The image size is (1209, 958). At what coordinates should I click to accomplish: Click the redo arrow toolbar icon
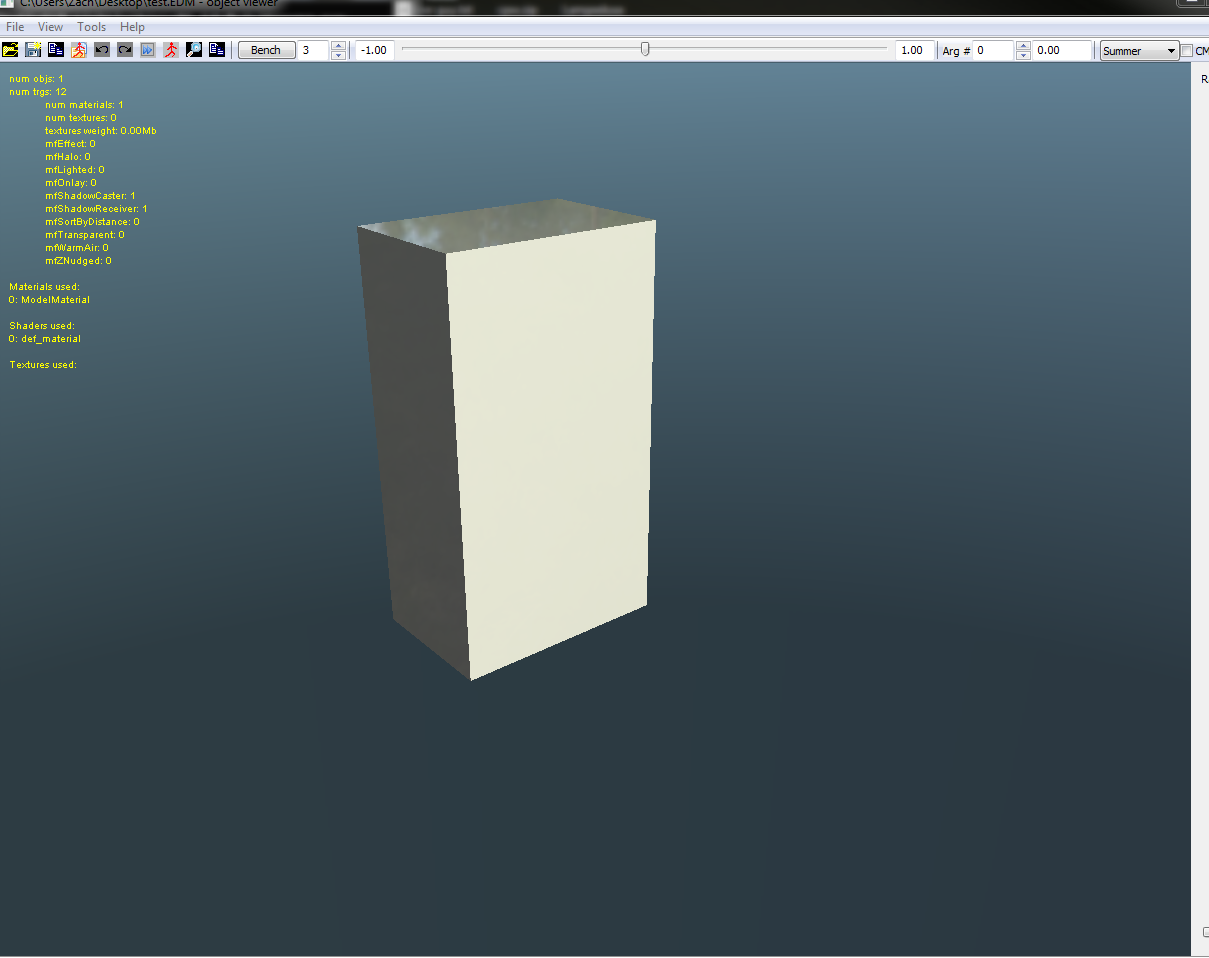(x=125, y=50)
